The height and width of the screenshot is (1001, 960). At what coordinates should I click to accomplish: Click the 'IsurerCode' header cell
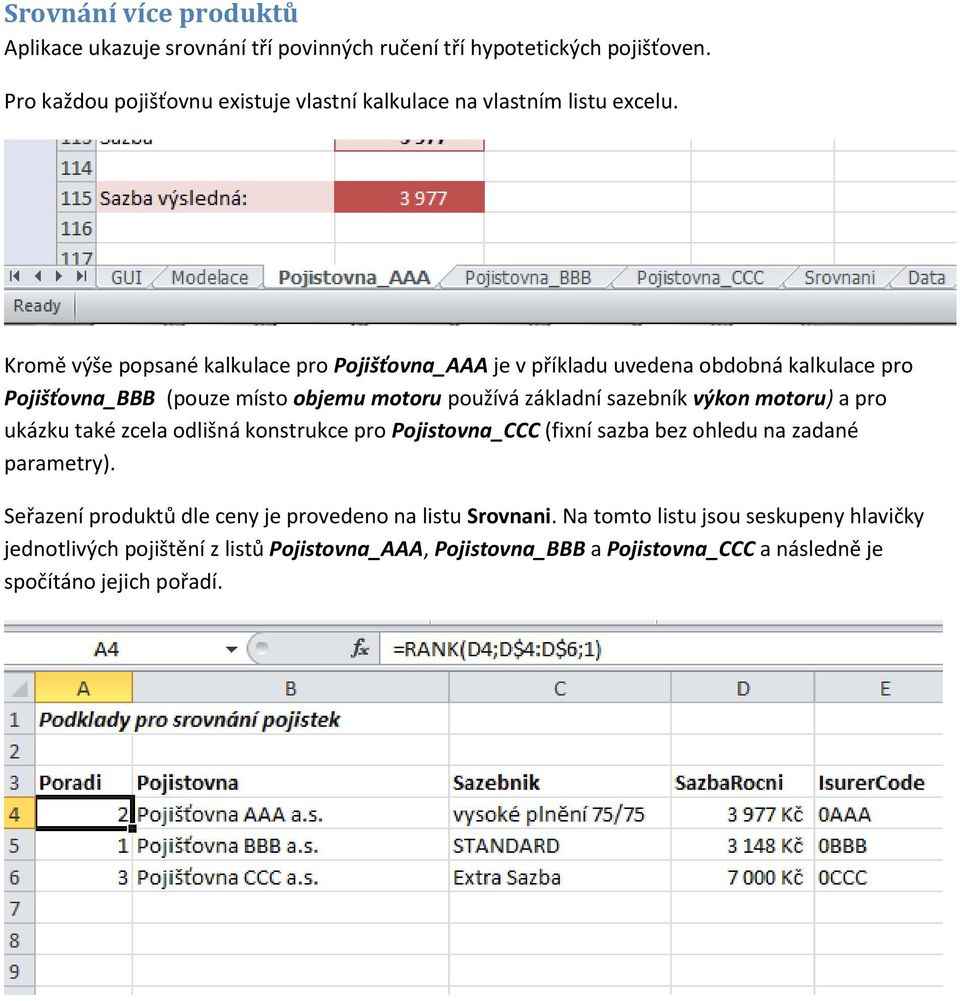tap(879, 783)
